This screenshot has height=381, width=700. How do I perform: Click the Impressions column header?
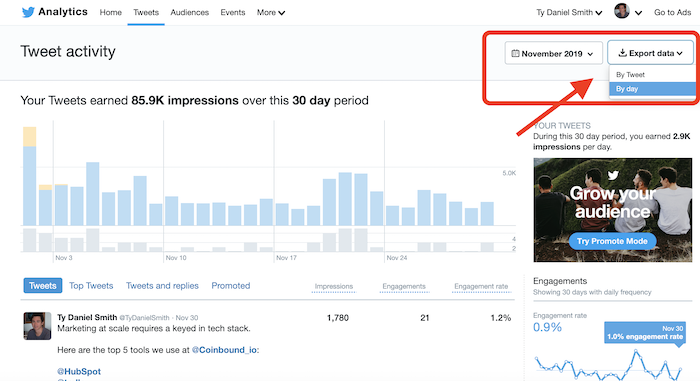333,286
